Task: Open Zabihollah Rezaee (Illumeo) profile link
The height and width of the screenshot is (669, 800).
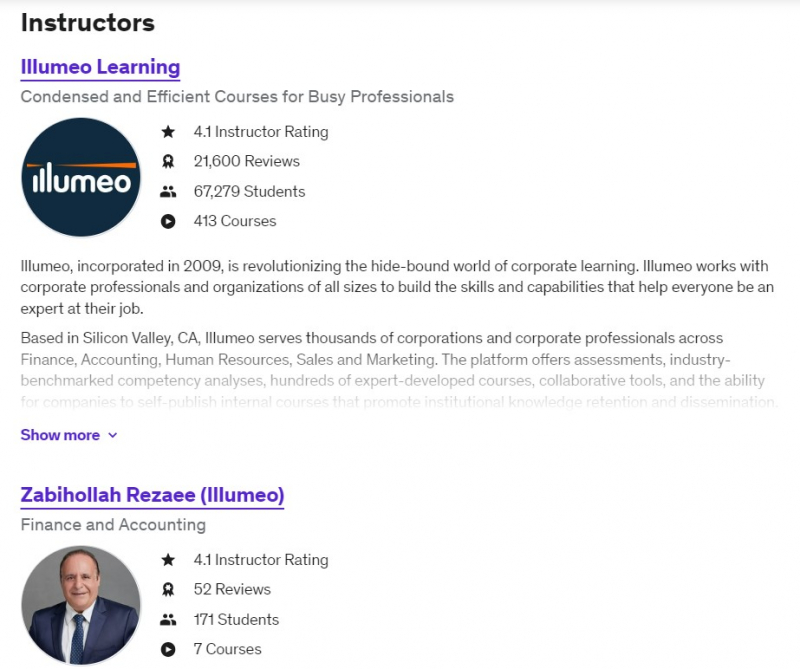Action: click(x=152, y=495)
